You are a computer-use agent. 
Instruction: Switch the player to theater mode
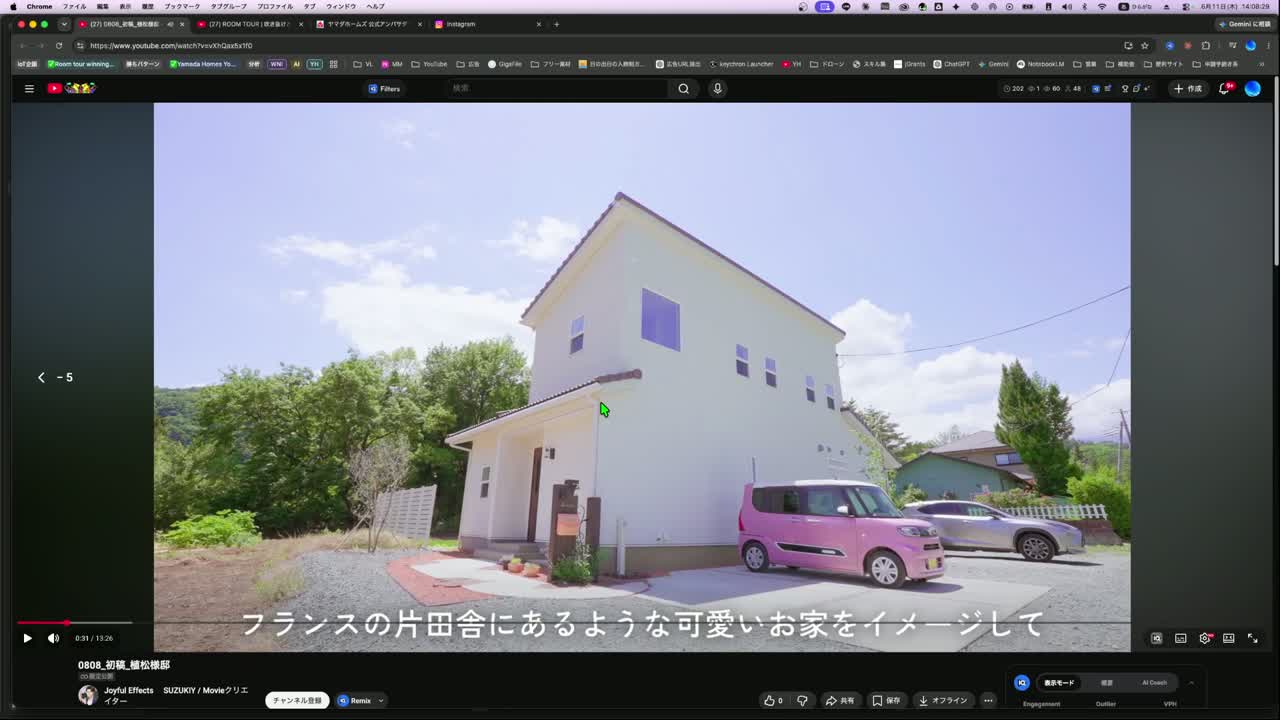[1229, 638]
